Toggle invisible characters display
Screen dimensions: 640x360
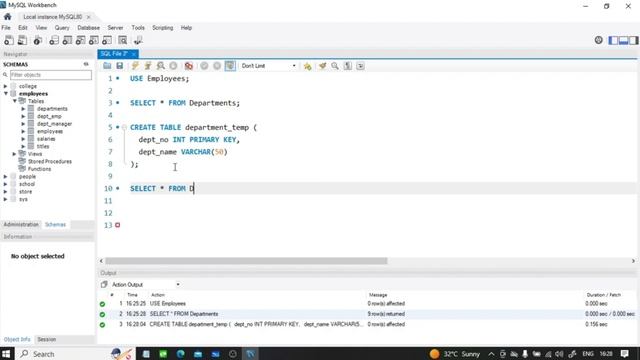(x=348, y=66)
